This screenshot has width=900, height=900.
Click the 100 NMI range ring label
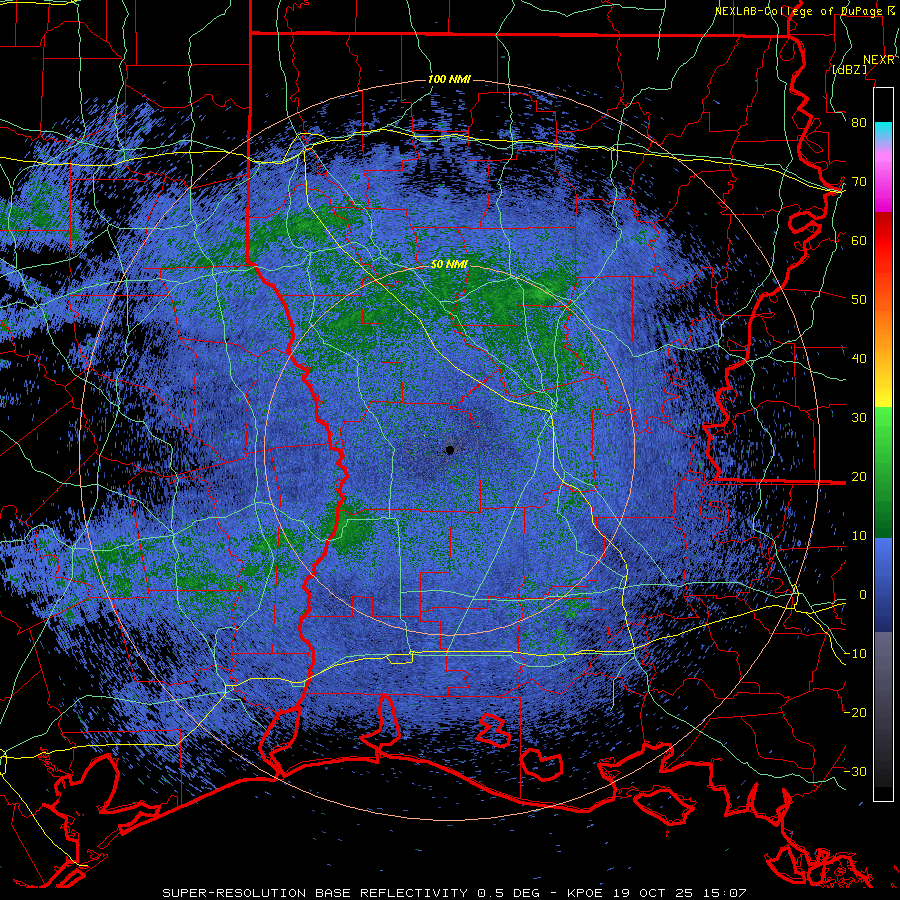[x=449, y=79]
